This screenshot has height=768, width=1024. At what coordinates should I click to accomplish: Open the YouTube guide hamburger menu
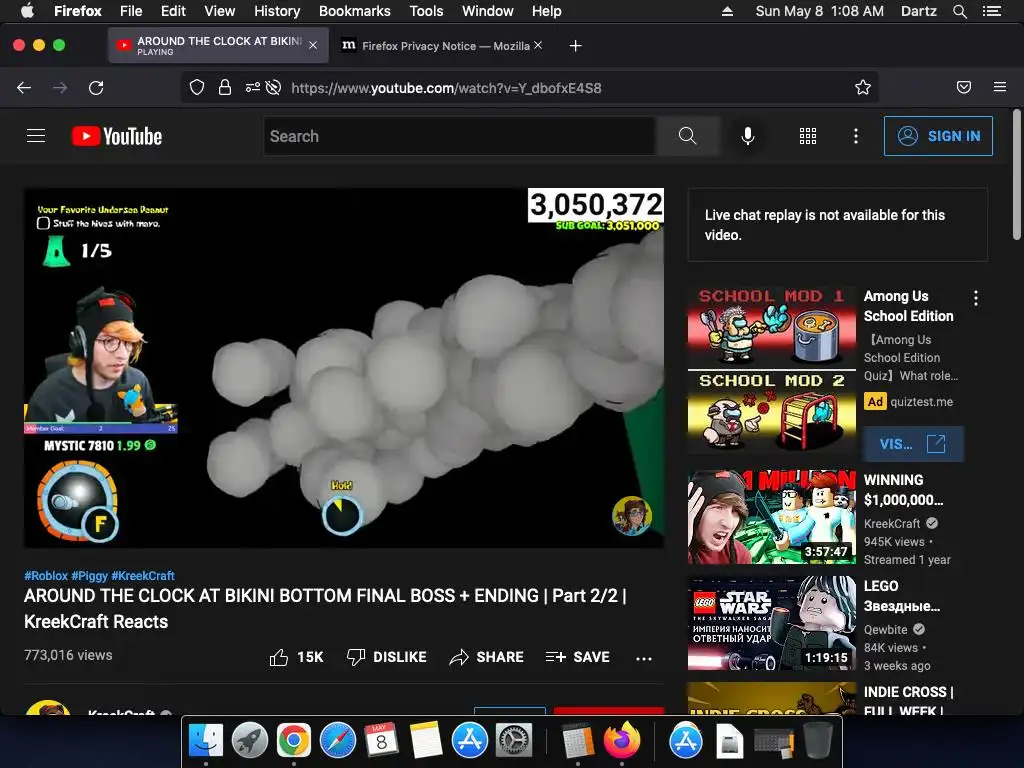point(36,136)
